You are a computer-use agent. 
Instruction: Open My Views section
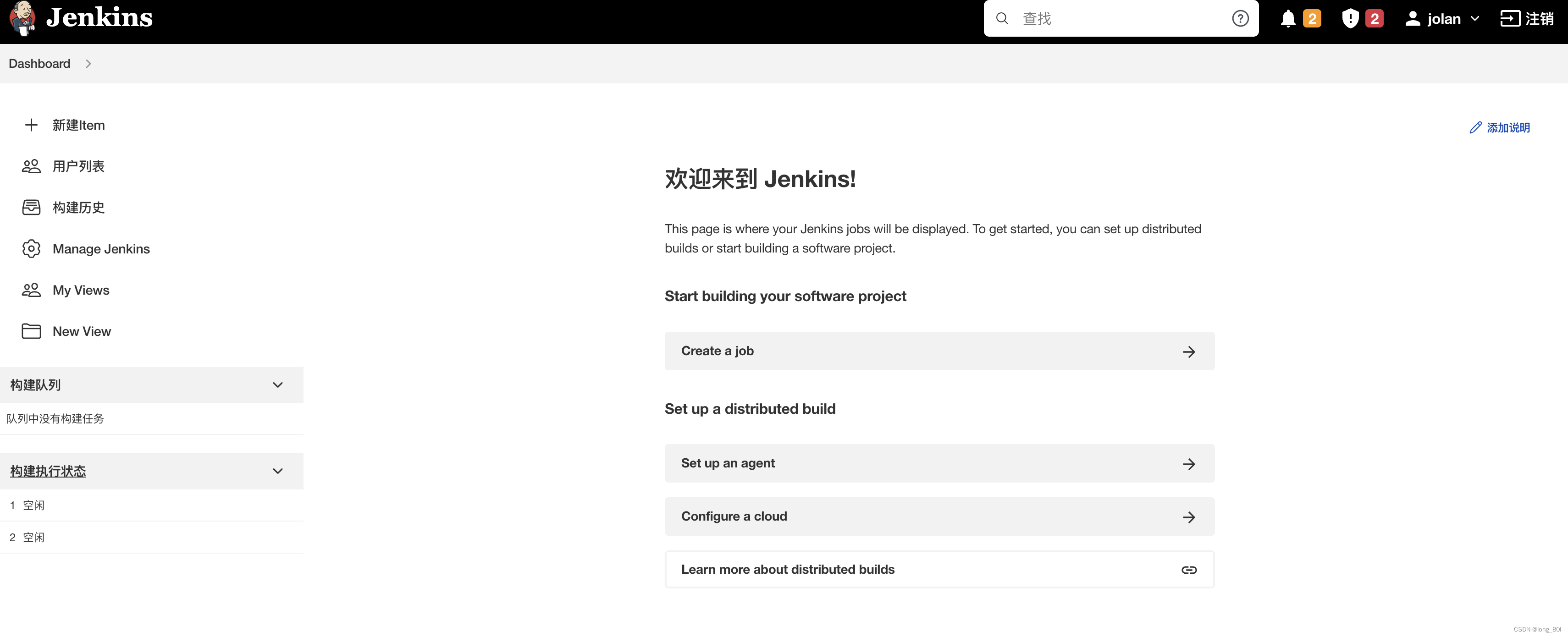pyautogui.click(x=80, y=289)
